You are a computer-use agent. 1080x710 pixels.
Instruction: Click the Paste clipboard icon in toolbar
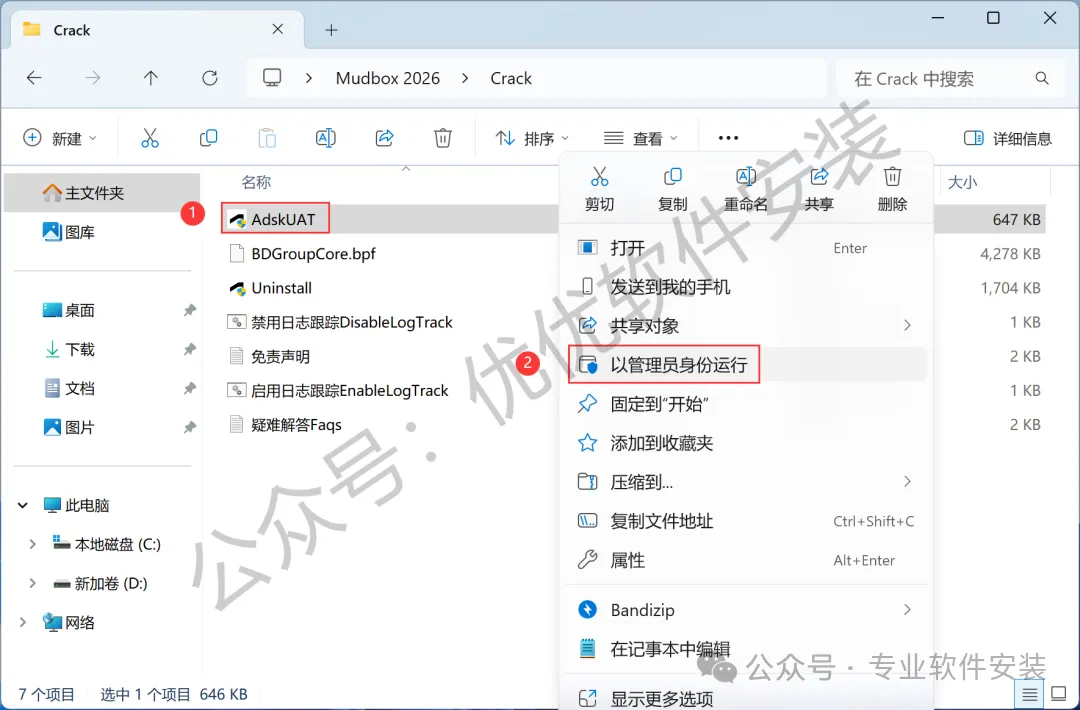point(267,138)
